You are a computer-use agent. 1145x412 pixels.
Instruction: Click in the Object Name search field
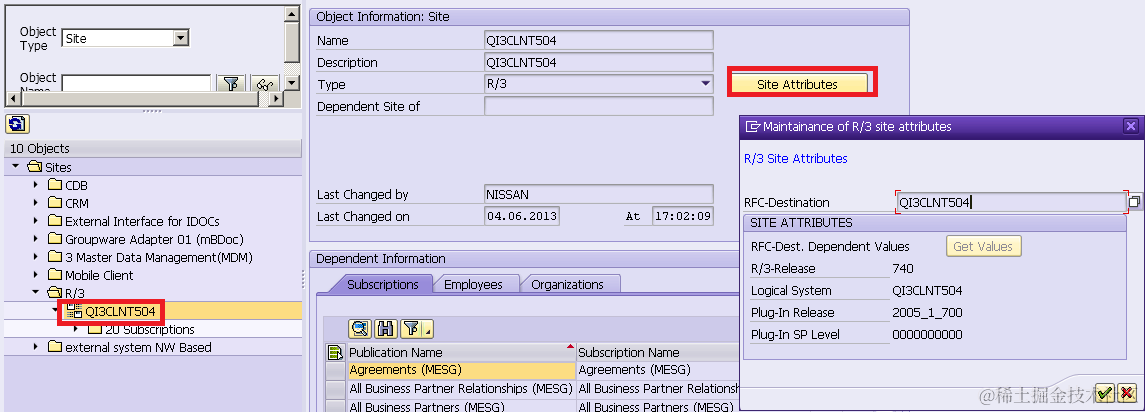click(x=137, y=83)
